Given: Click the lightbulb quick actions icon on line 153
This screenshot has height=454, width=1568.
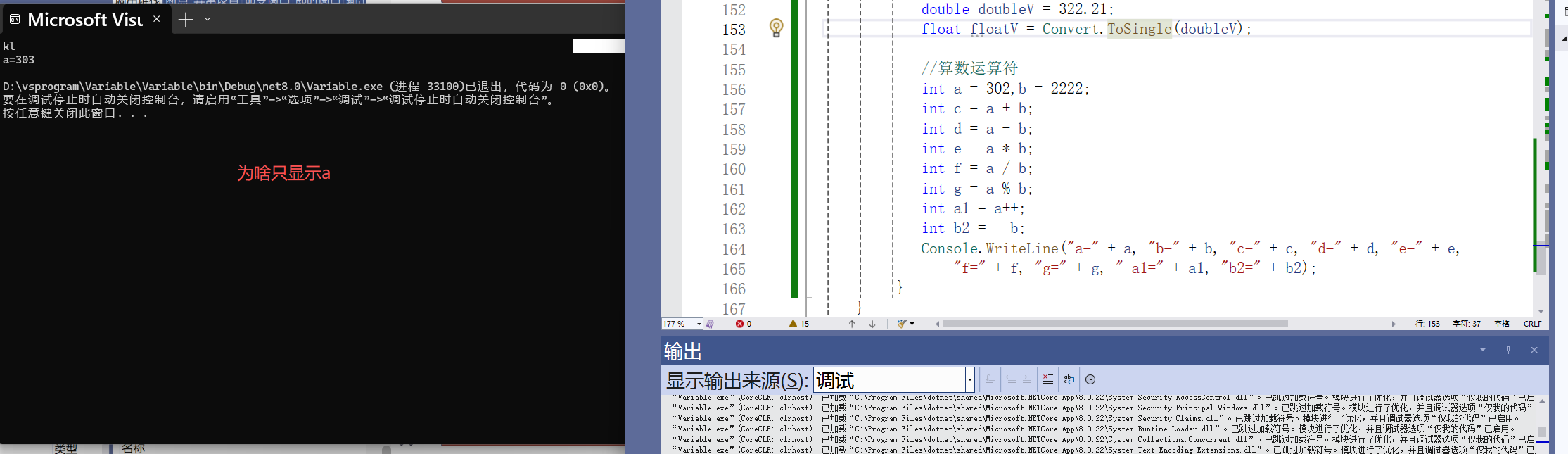Looking at the screenshot, I should coord(776,28).
